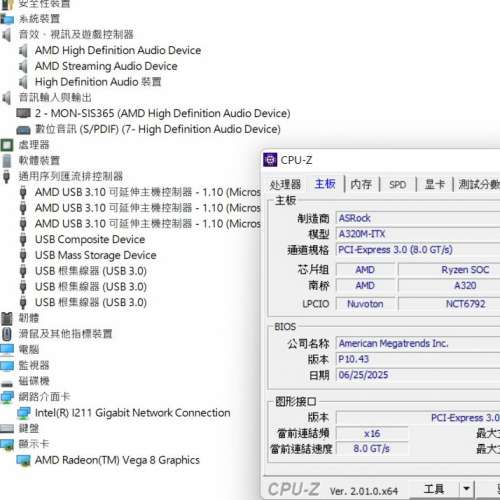The height and width of the screenshot is (500, 500).
Task: Click the mouse category icon
Action: tap(7, 334)
